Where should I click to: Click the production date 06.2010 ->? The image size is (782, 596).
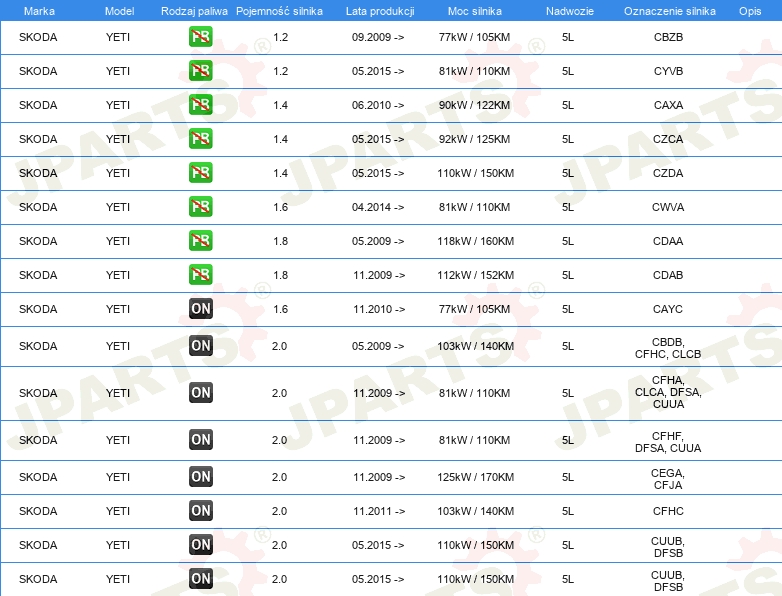[378, 105]
